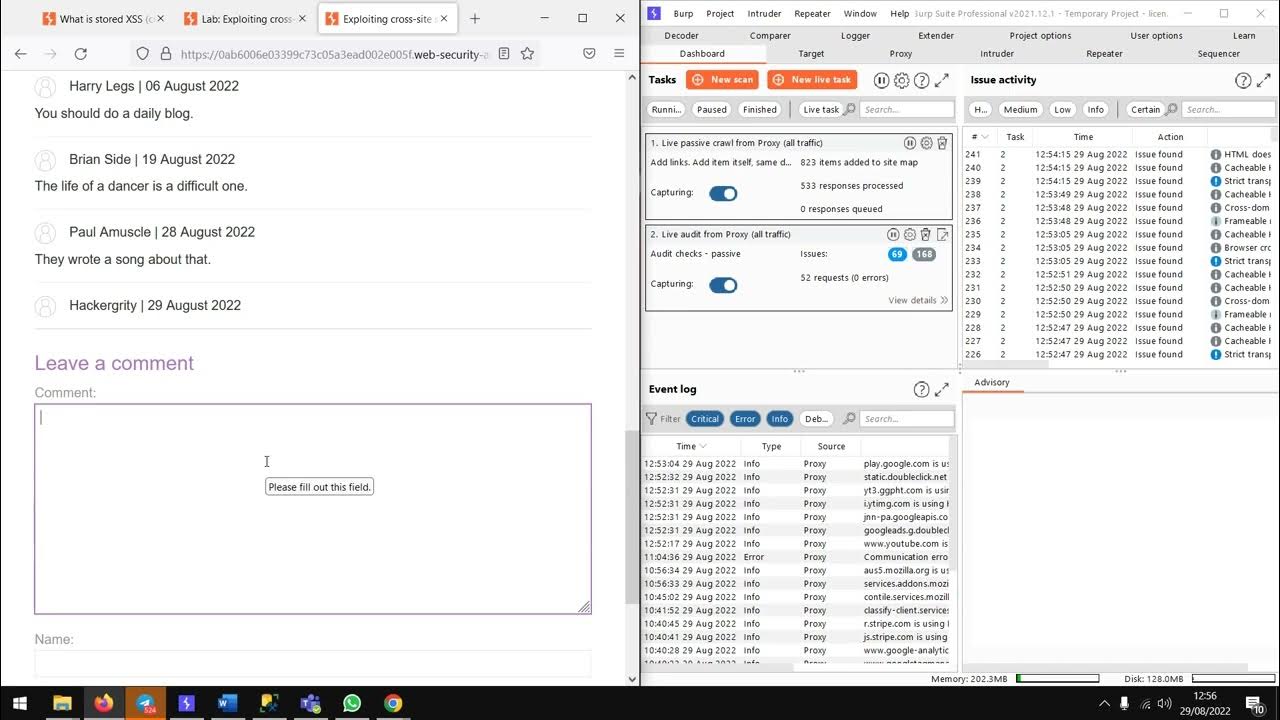Show site shield tracking protection info
This screenshot has width=1280, height=720.
(142, 54)
